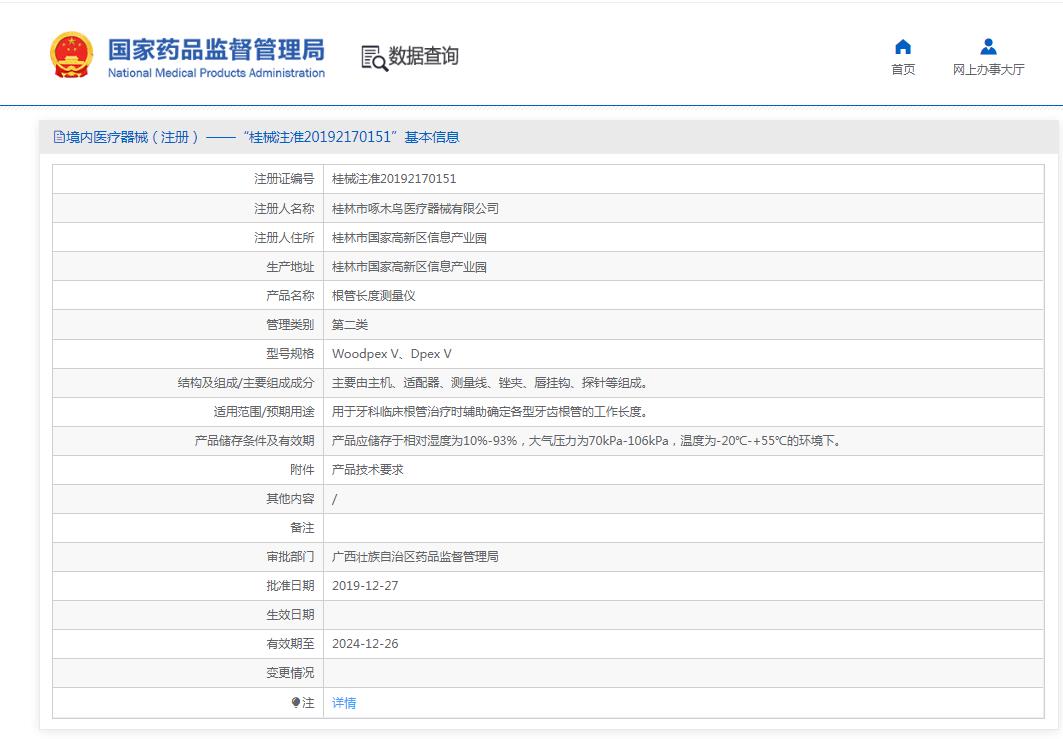Click the 网上办事大厅 text label

tap(988, 69)
